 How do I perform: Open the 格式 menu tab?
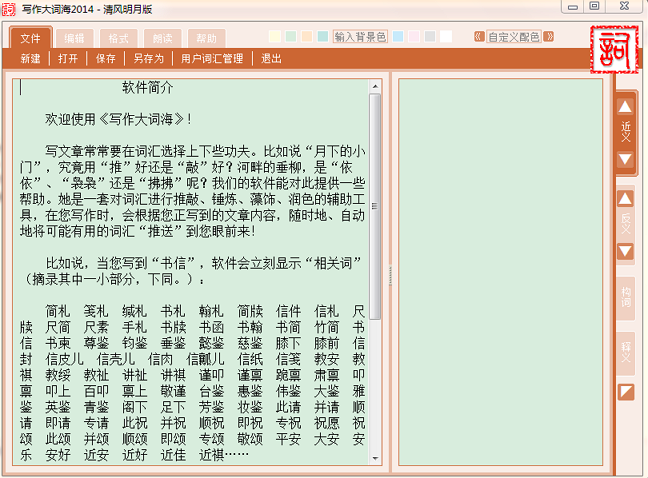click(118, 38)
